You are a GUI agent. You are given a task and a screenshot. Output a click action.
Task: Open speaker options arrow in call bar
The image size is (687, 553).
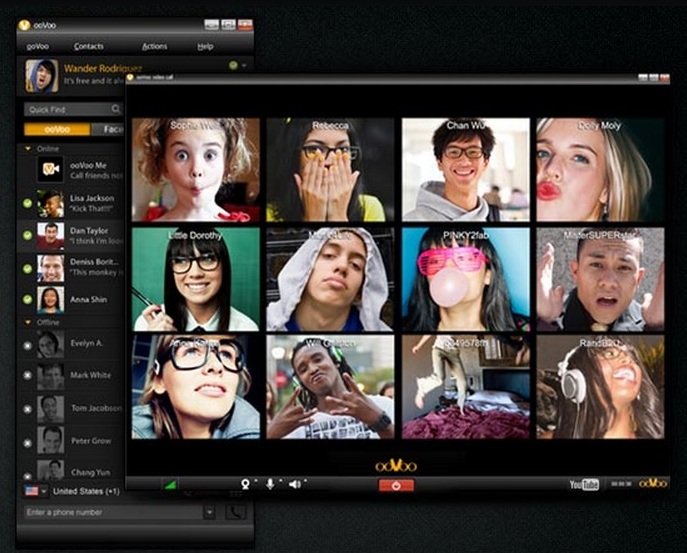(305, 482)
